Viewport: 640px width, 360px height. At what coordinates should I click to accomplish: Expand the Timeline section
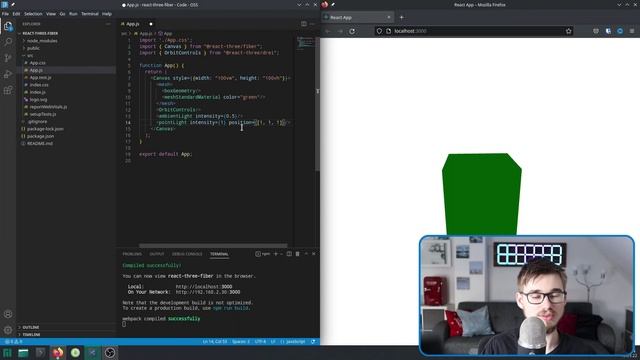click(31, 335)
